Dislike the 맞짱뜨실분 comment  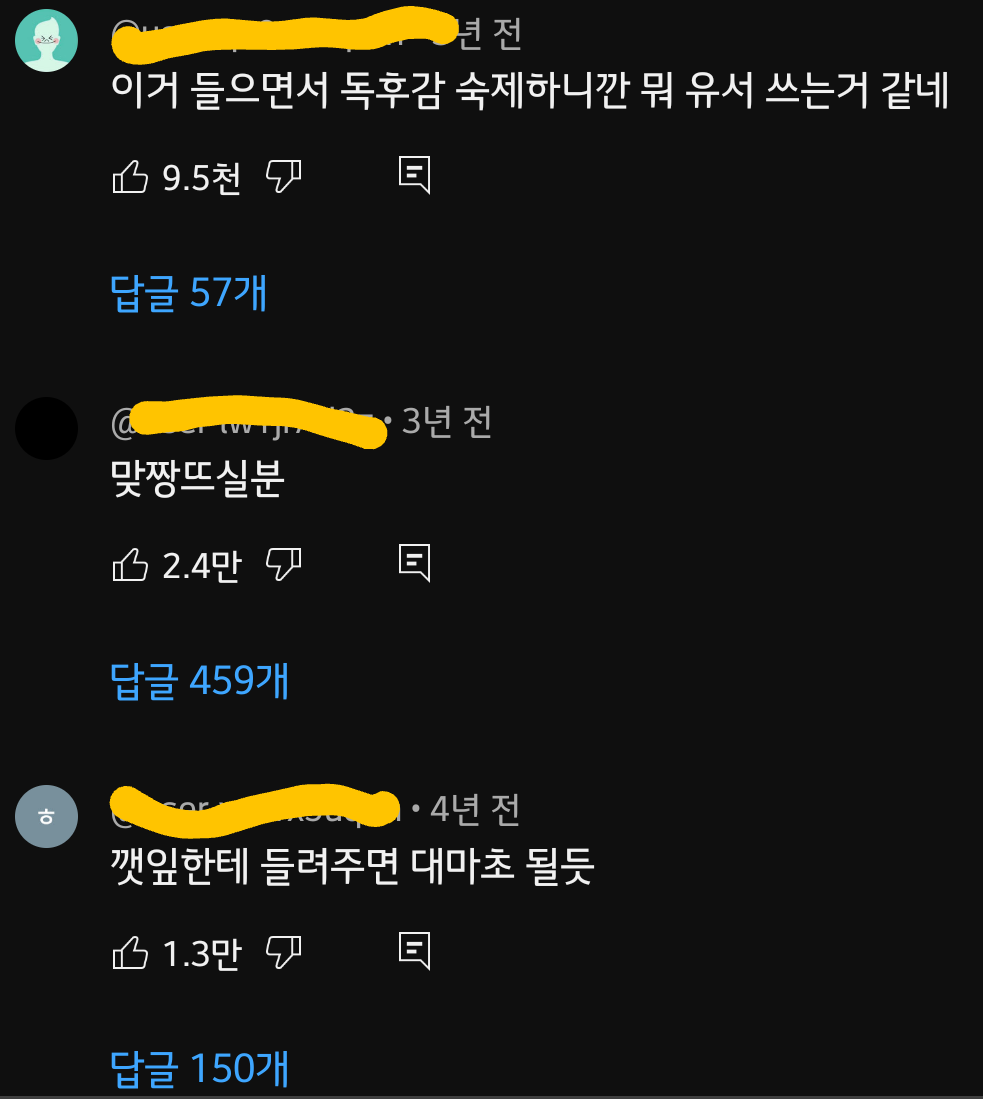[283, 564]
